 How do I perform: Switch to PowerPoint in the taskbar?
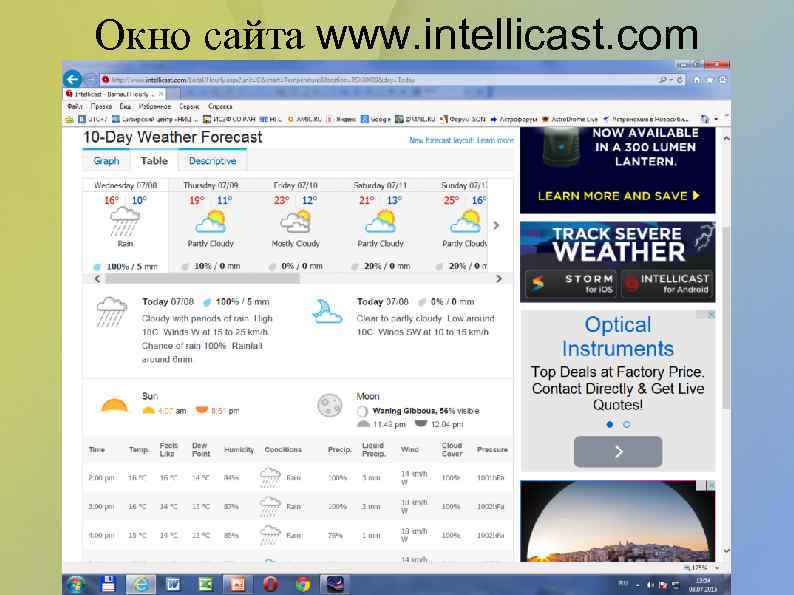(237, 585)
